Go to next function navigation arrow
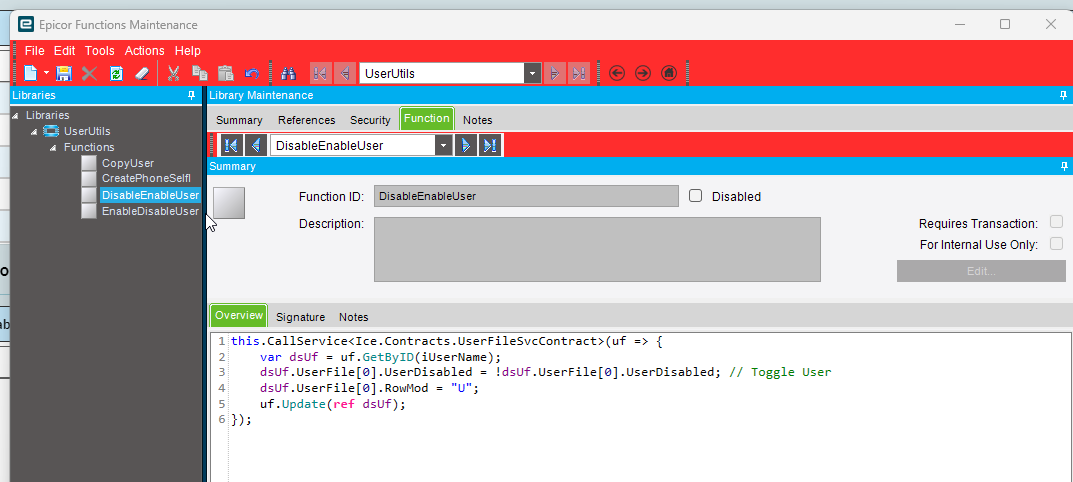Screen dimensions: 1073x482 point(466,145)
